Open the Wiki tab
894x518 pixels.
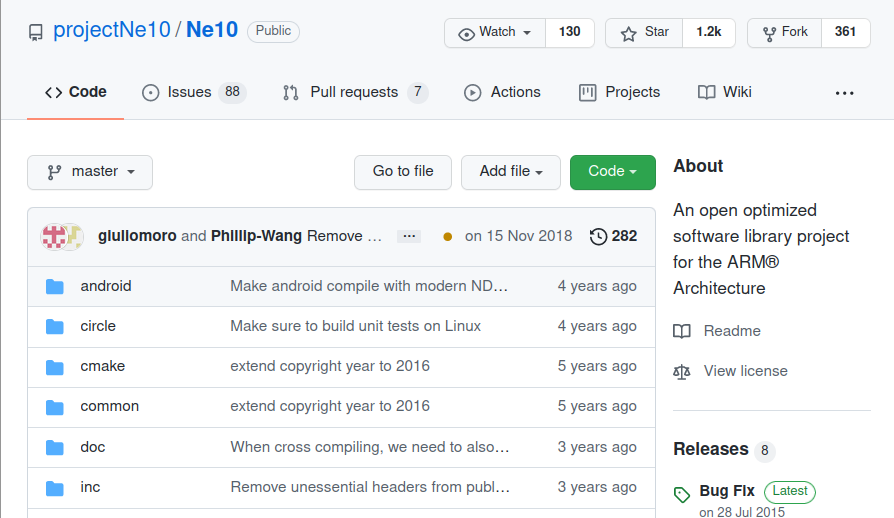(x=725, y=92)
